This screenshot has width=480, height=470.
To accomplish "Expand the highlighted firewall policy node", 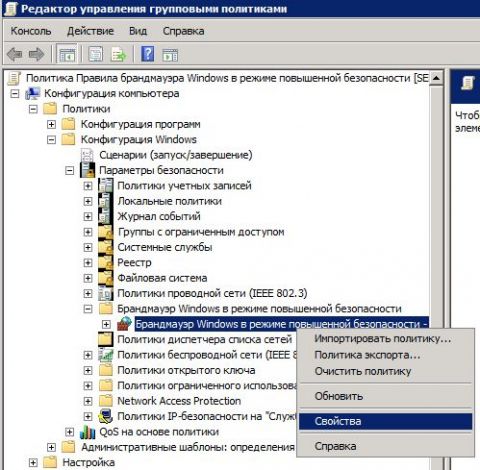I will click(x=106, y=324).
